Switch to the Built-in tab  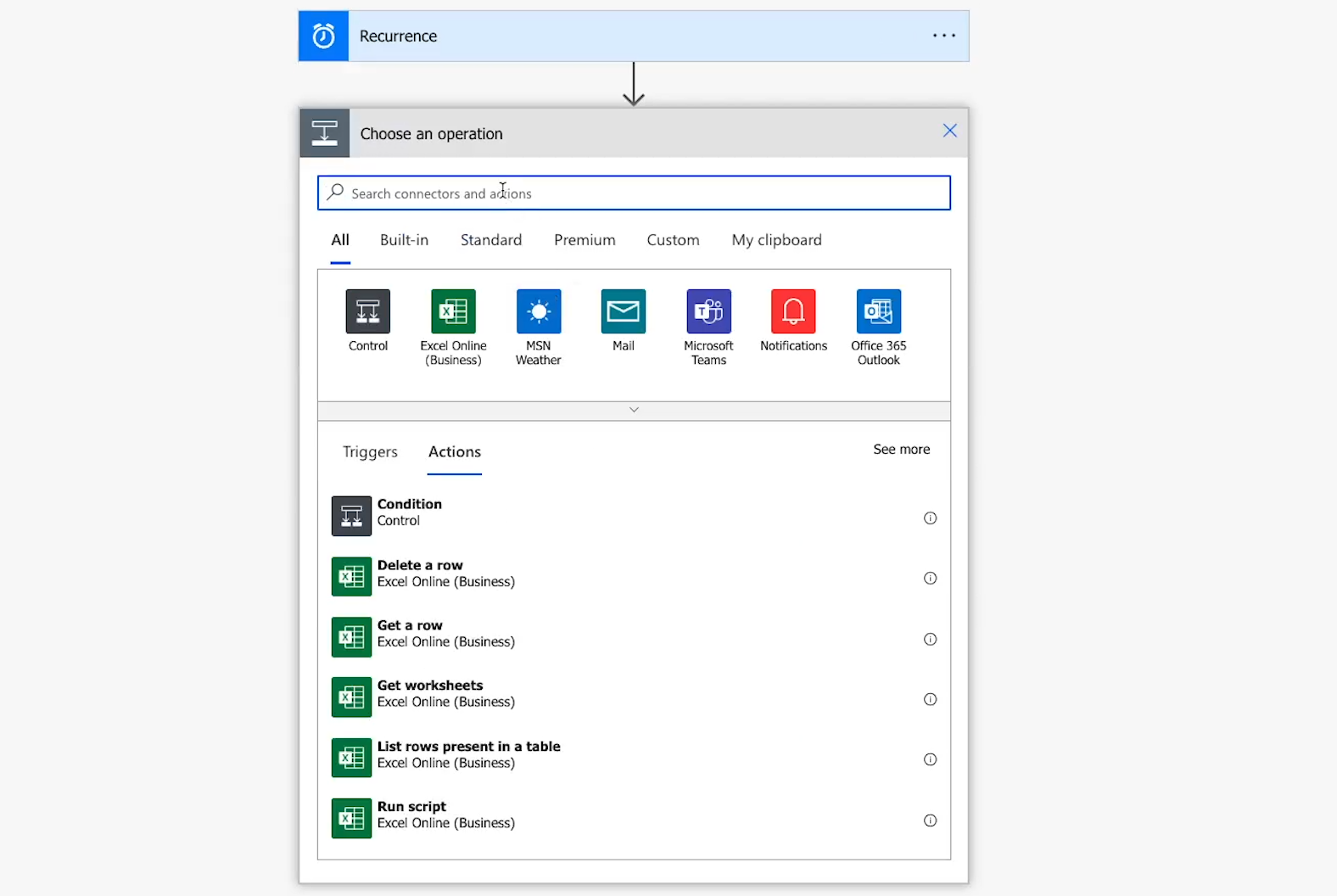pos(404,240)
